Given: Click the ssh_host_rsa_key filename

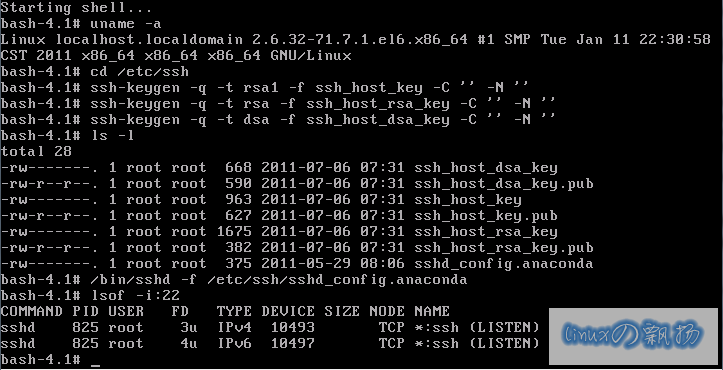Looking at the screenshot, I should tap(486, 232).
